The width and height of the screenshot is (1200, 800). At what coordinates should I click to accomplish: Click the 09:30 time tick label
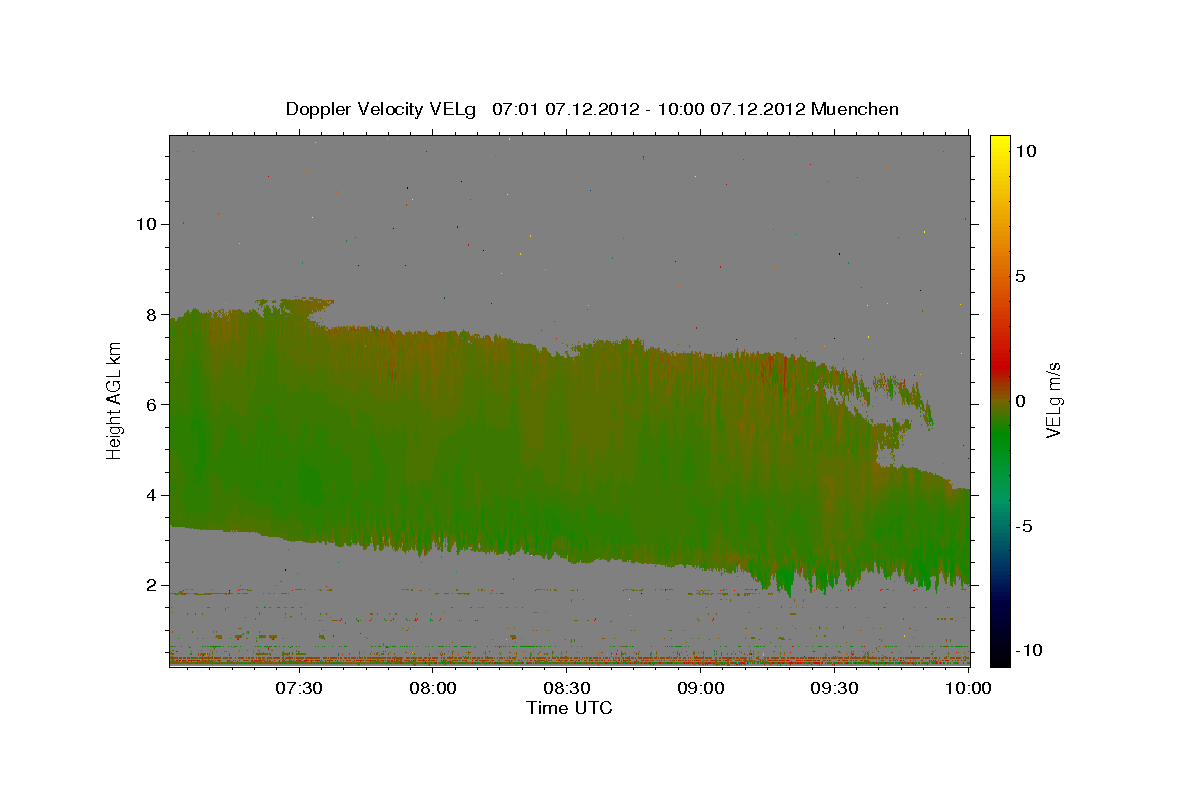(835, 688)
